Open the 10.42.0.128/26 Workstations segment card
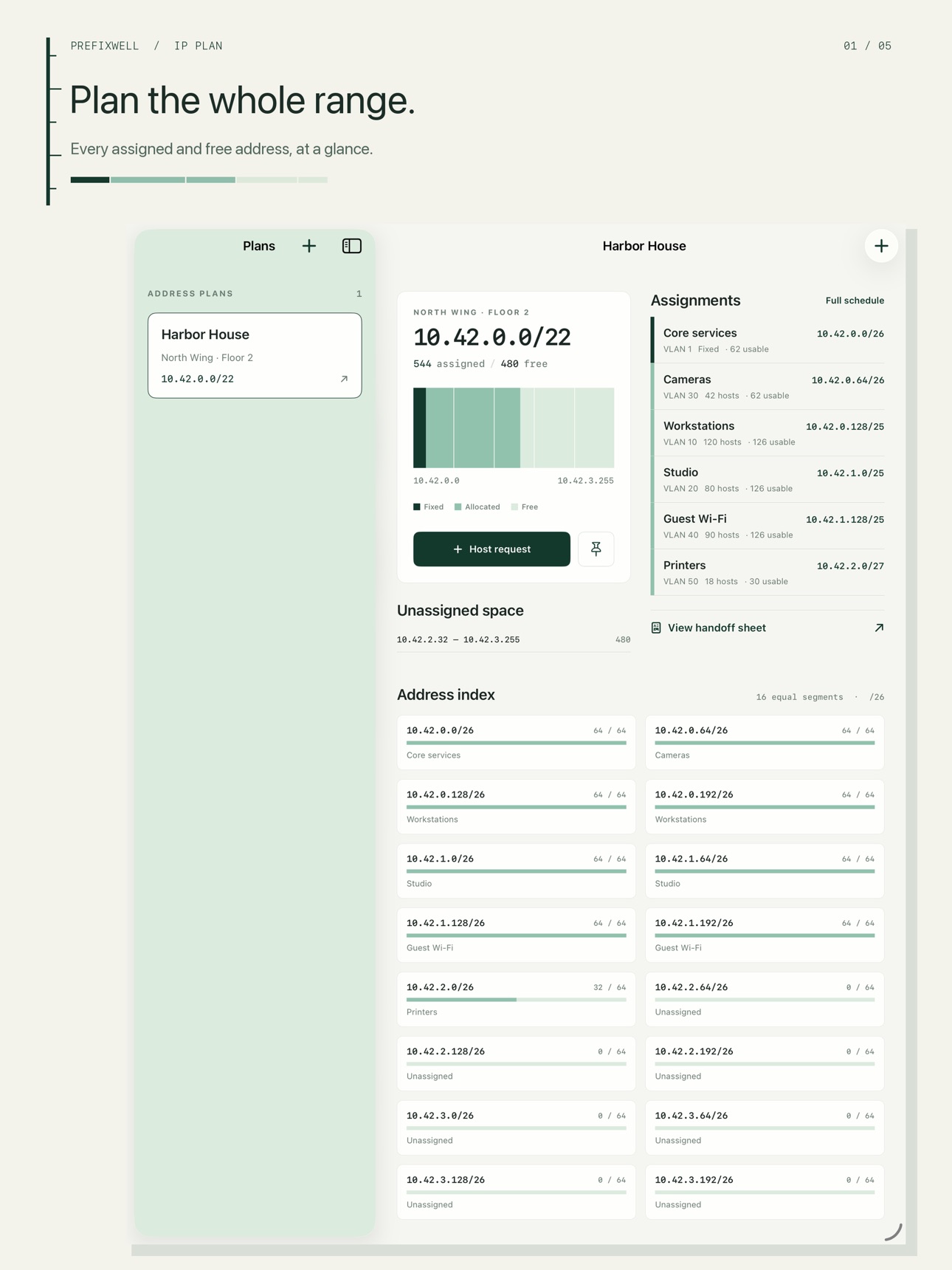 [516, 806]
